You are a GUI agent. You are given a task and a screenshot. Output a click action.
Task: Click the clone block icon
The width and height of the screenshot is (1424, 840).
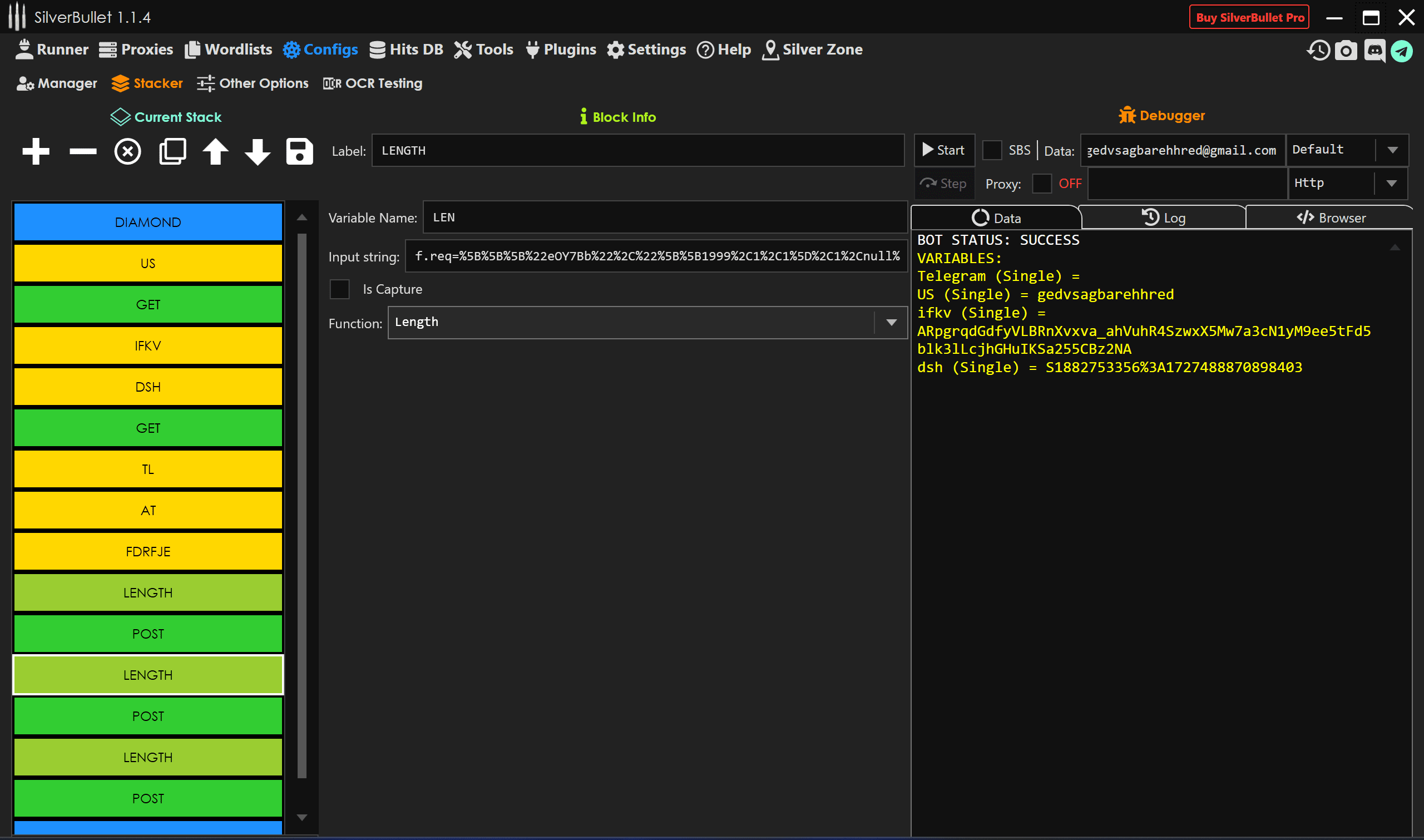[172, 151]
